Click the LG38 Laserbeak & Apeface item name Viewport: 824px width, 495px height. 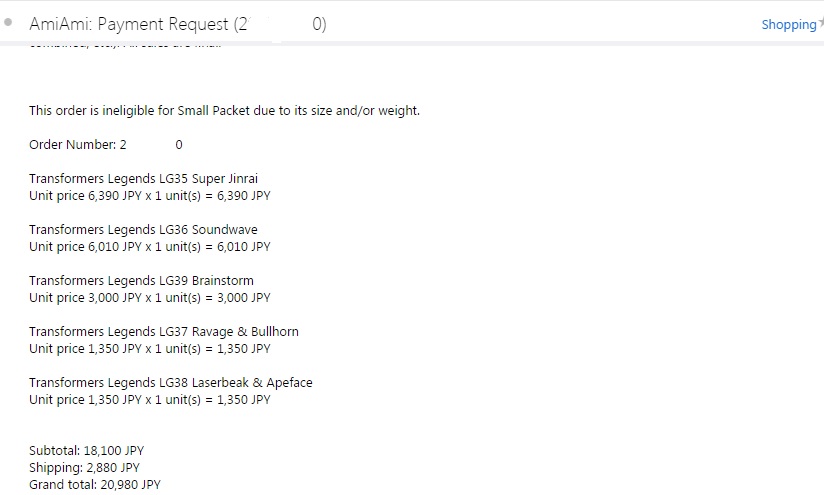170,383
